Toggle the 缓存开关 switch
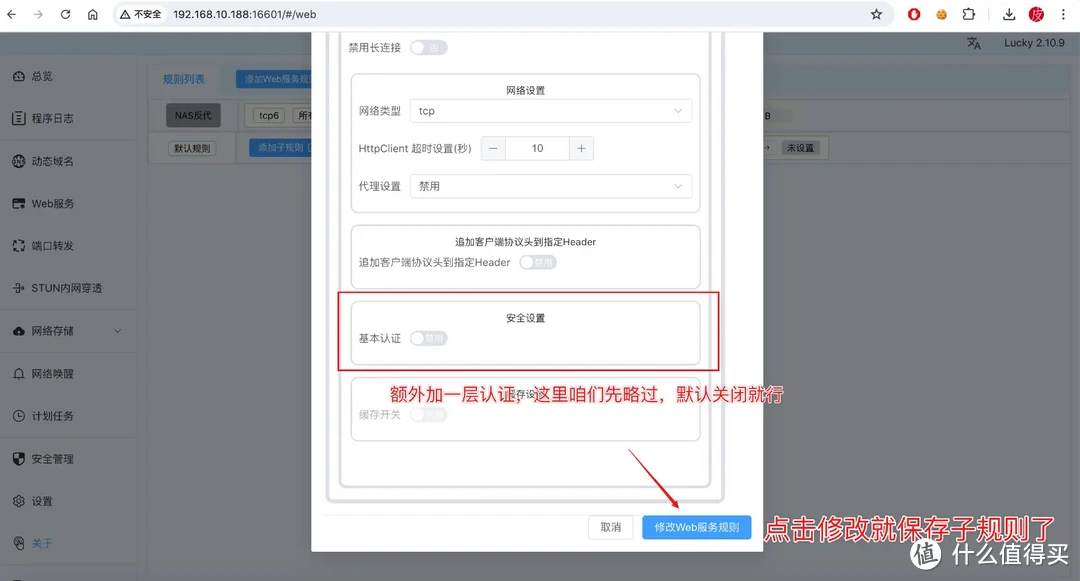This screenshot has width=1080, height=581. pyautogui.click(x=428, y=414)
